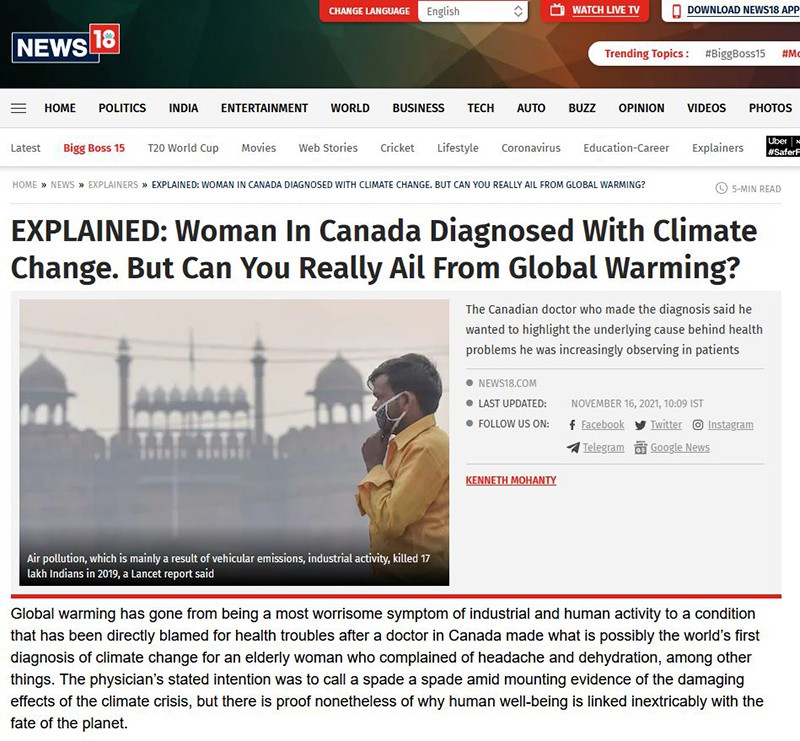The width and height of the screenshot is (800, 741).
Task: Click the phone icon for Download app
Action: click(x=677, y=11)
